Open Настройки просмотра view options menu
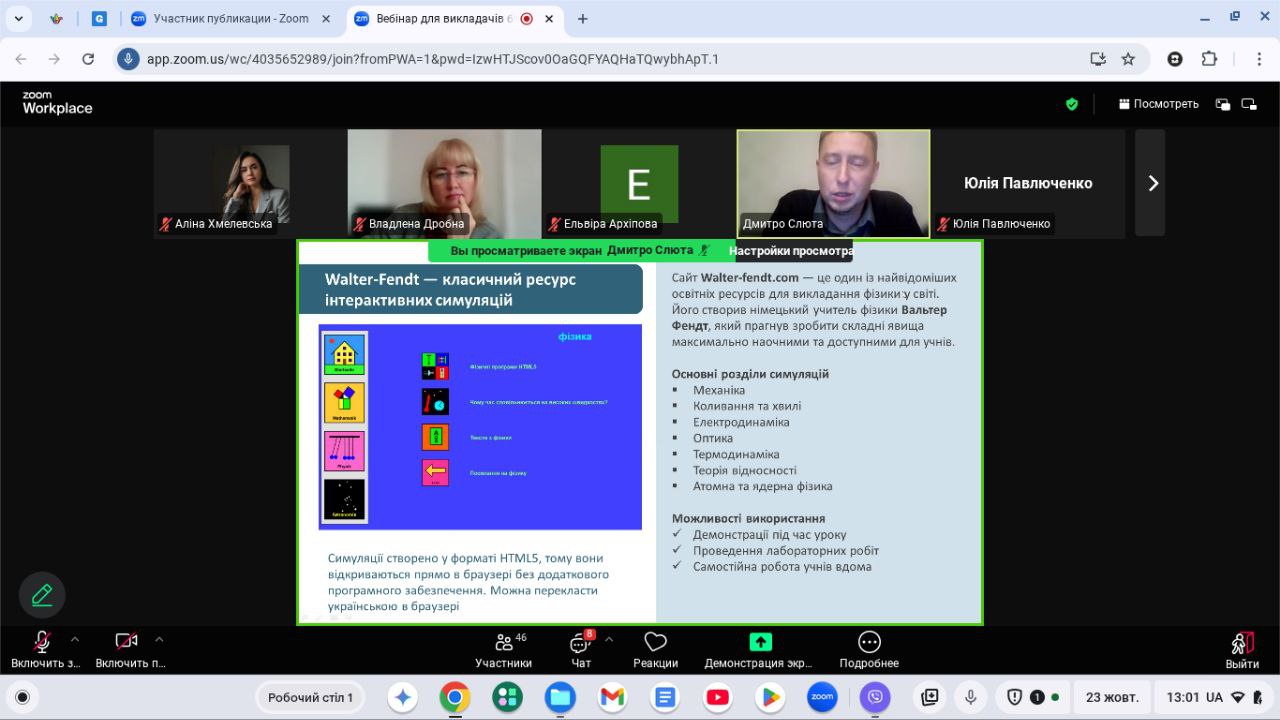The width and height of the screenshot is (1280, 720). pos(790,251)
